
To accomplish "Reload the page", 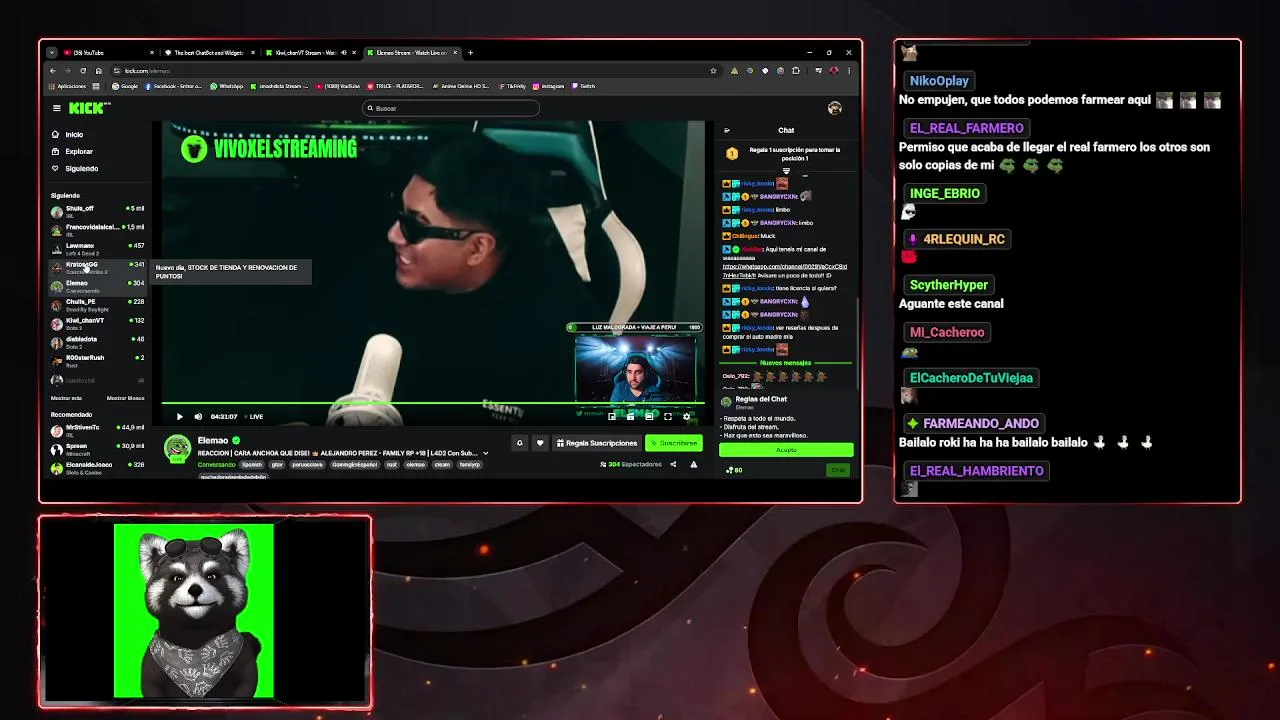I will 83,71.
